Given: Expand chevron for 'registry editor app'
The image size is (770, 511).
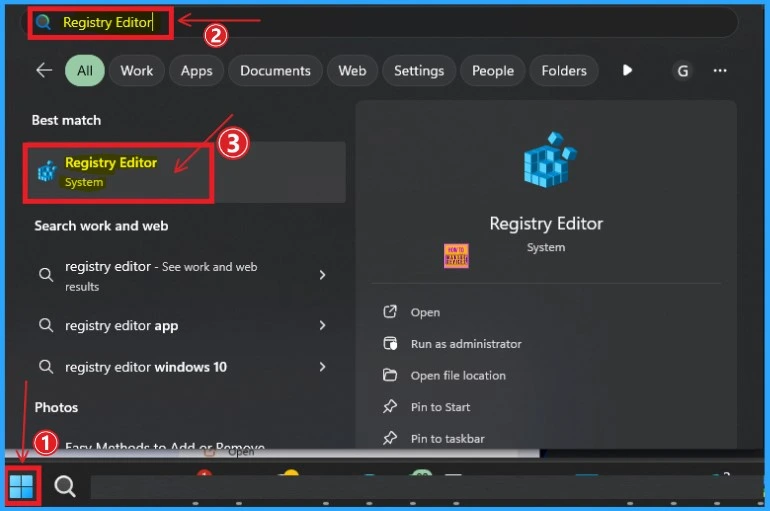Looking at the screenshot, I should click(x=322, y=325).
